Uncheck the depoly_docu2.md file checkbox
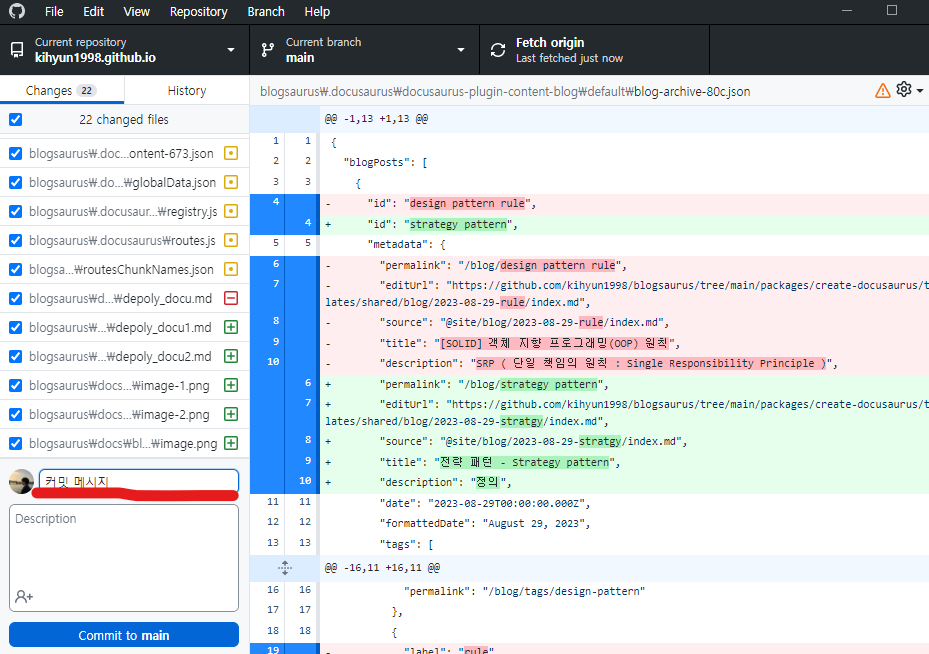 coord(15,357)
